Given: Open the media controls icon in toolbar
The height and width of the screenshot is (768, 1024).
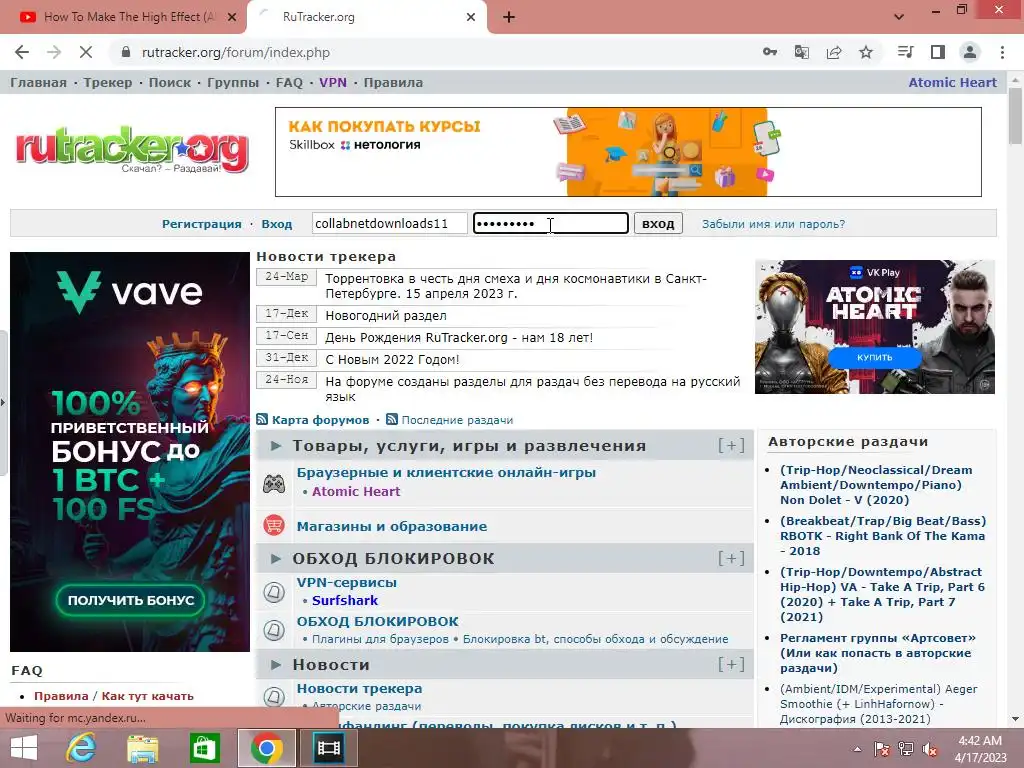Looking at the screenshot, I should [x=905, y=52].
